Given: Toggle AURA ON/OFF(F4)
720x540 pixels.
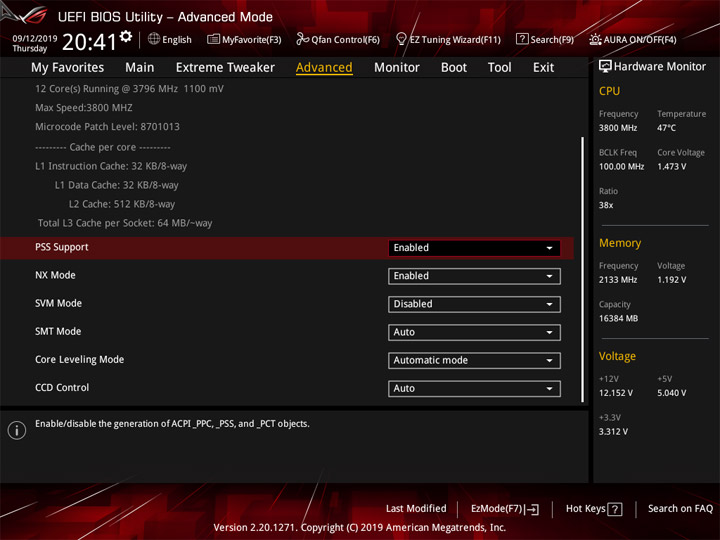Looking at the screenshot, I should pos(633,39).
